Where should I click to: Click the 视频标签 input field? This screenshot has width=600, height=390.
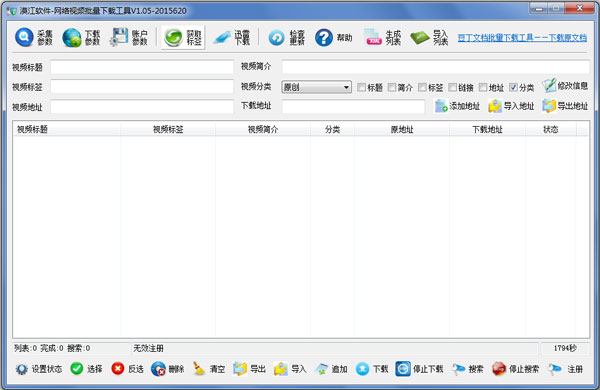(142, 87)
